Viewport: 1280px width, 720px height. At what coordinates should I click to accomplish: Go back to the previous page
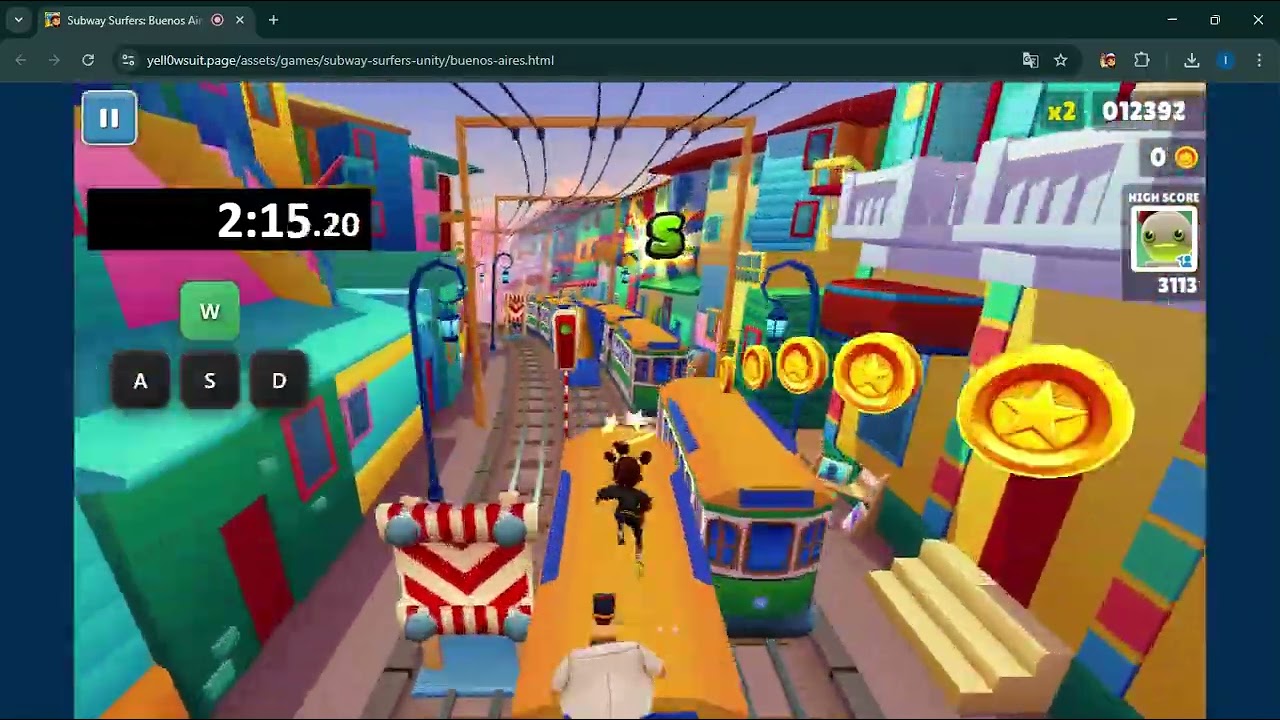21,60
